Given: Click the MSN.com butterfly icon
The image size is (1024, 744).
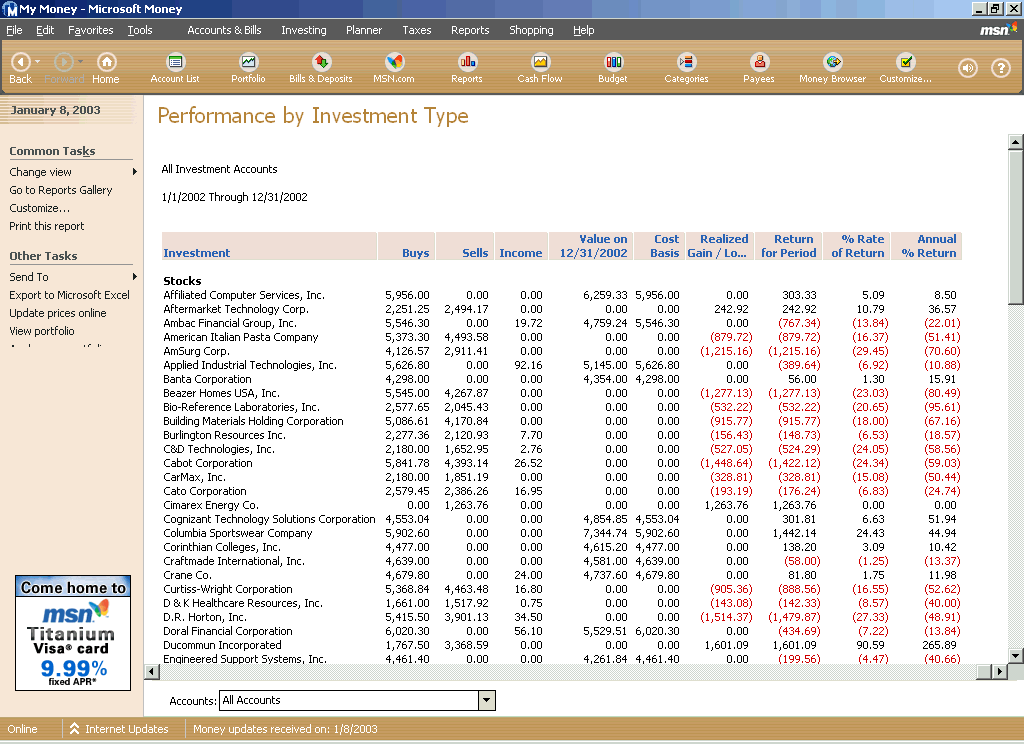Looking at the screenshot, I should tap(394, 63).
